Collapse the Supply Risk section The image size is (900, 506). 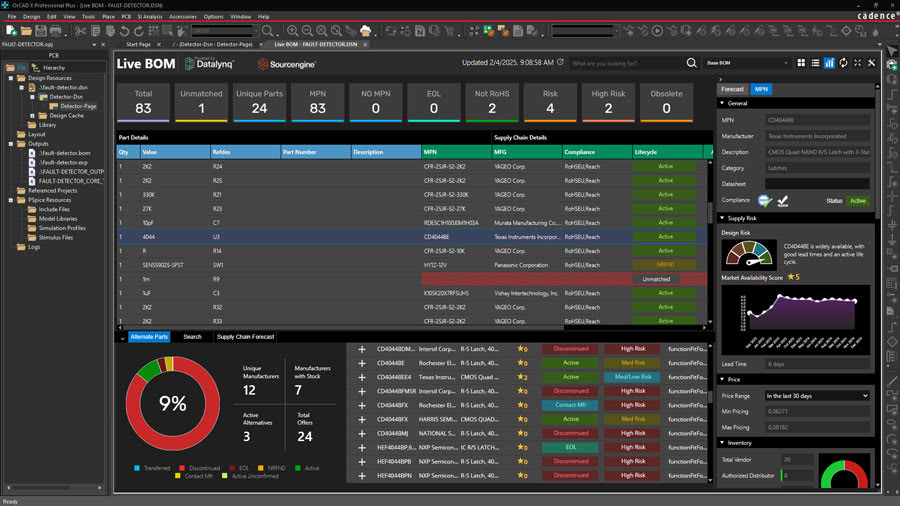point(722,218)
